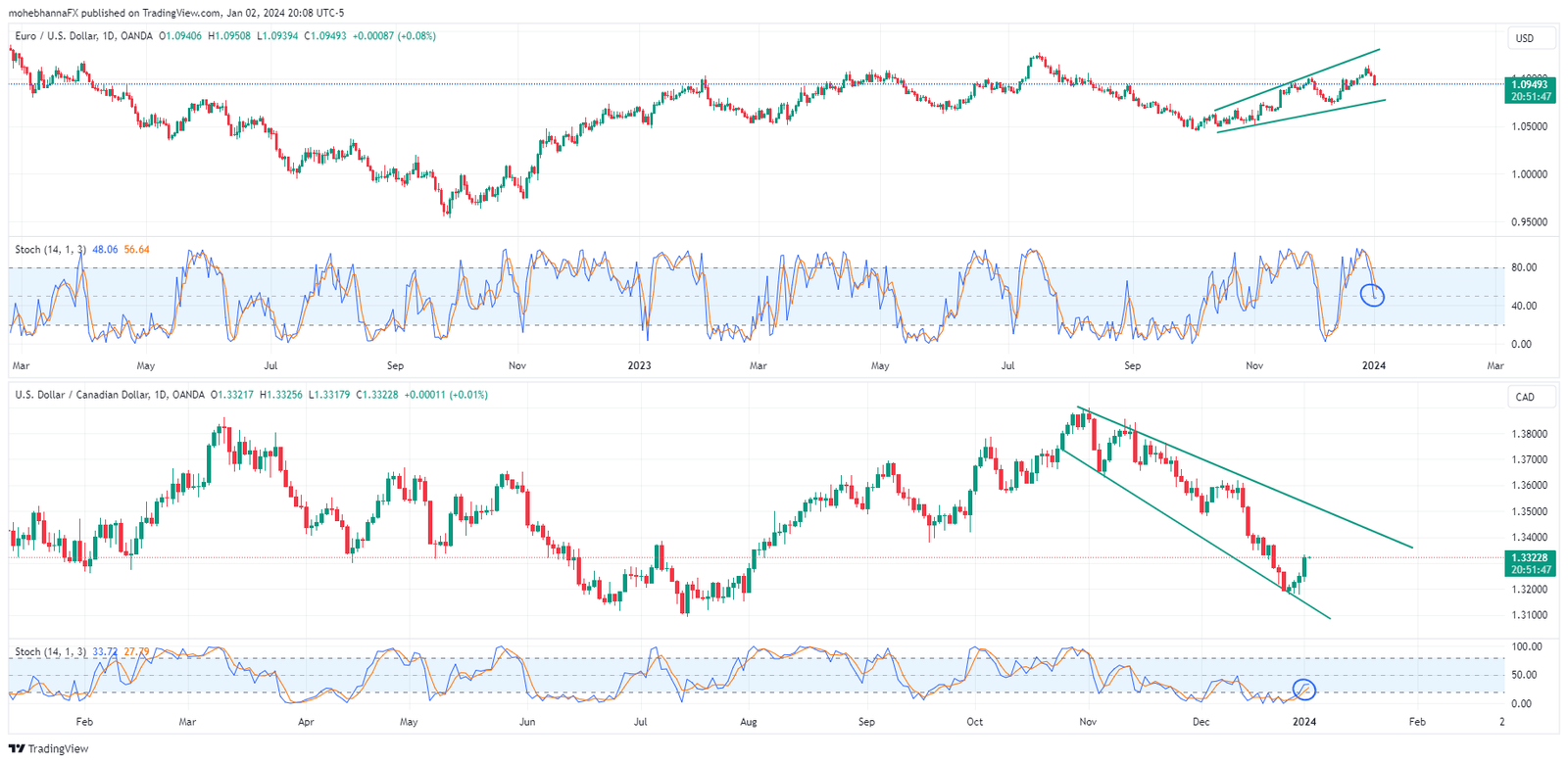Image resolution: width=1568 pixels, height=764 pixels.
Task: Click the 2023 label on top time axis
Action: pyautogui.click(x=639, y=366)
